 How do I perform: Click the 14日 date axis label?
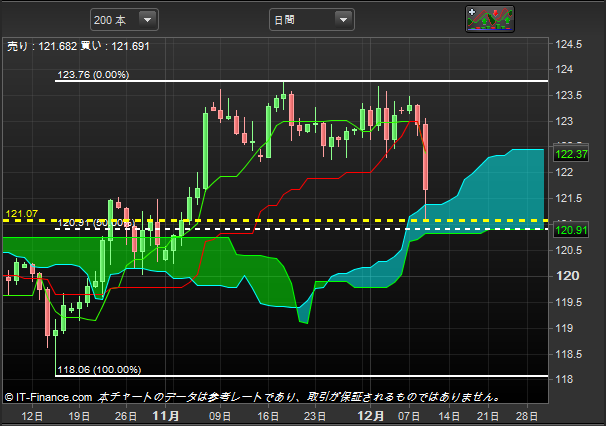pyautogui.click(x=449, y=416)
